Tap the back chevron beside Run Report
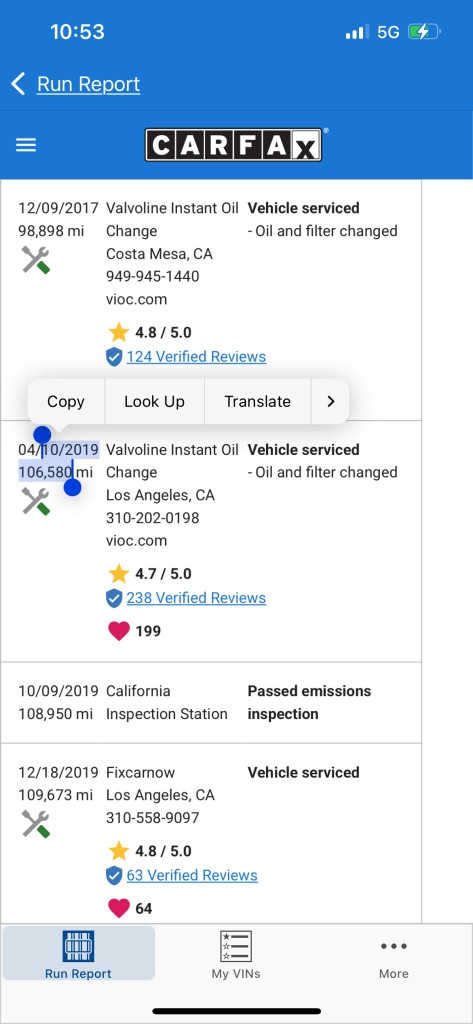Screen dimensions: 473x1024 tap(18, 84)
